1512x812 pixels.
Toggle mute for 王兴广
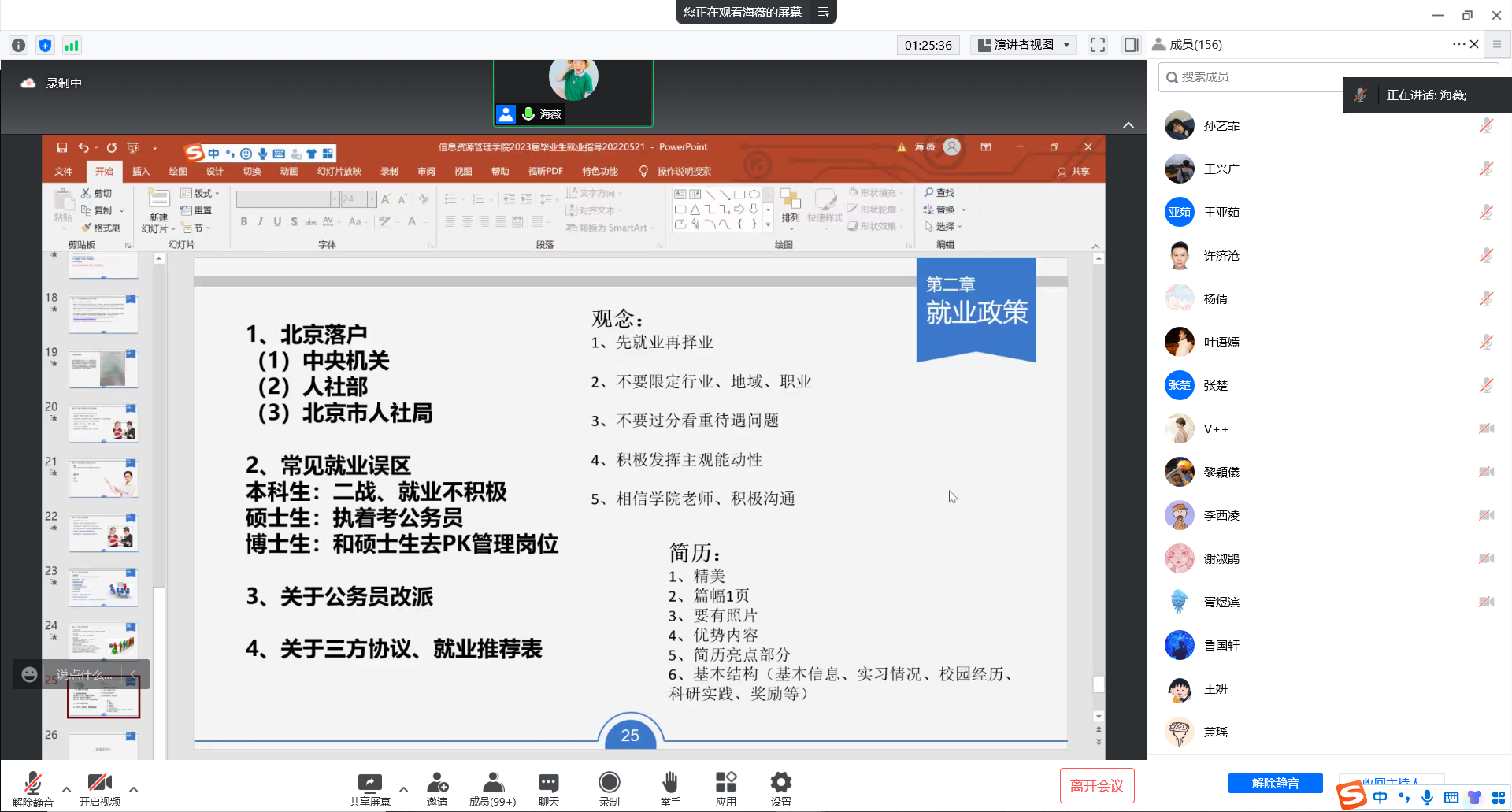pos(1486,169)
